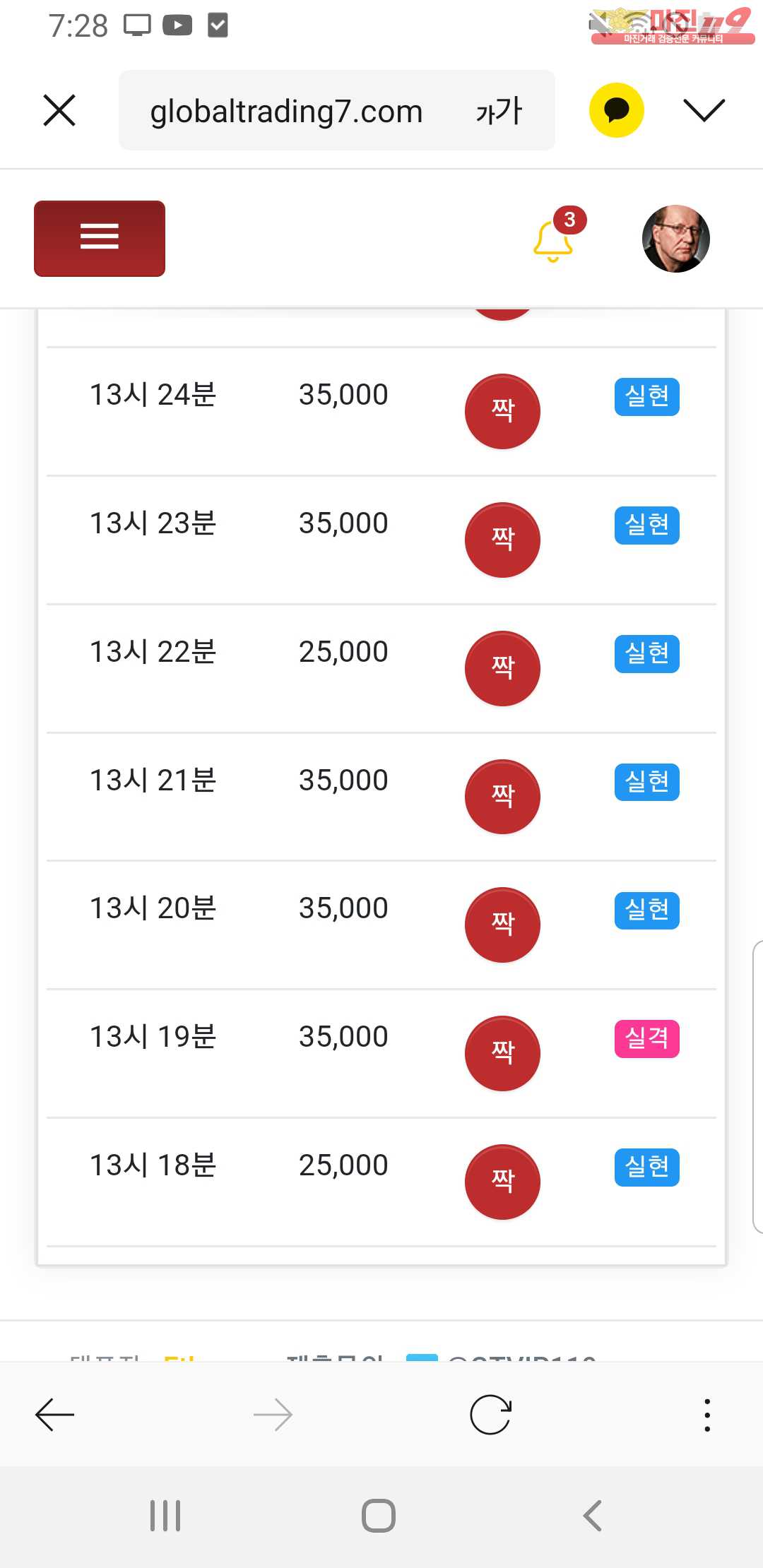Viewport: 763px width, 1568px height.
Task: Tap the user profile avatar
Action: (x=675, y=239)
